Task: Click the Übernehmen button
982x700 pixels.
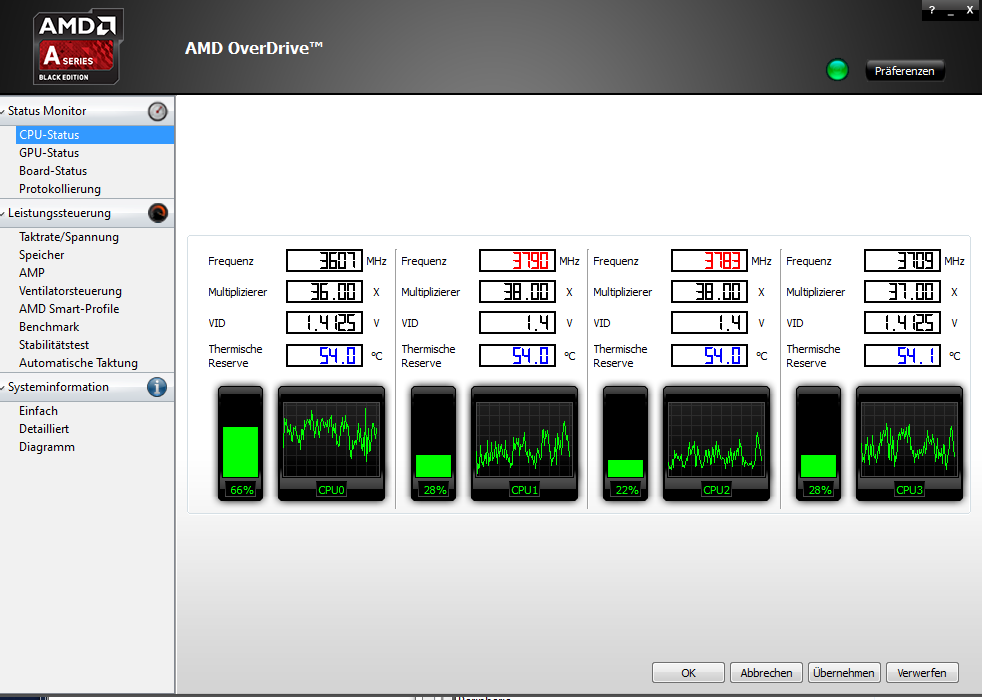Action: pos(844,672)
